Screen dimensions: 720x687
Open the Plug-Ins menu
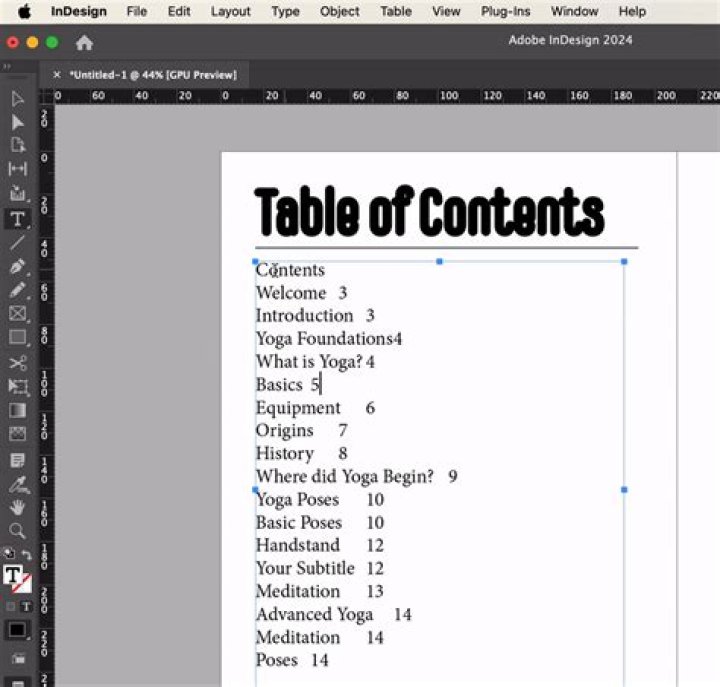505,11
